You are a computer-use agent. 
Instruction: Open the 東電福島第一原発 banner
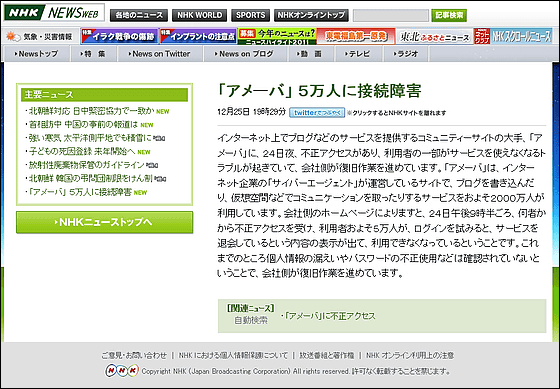pyautogui.click(x=356, y=36)
